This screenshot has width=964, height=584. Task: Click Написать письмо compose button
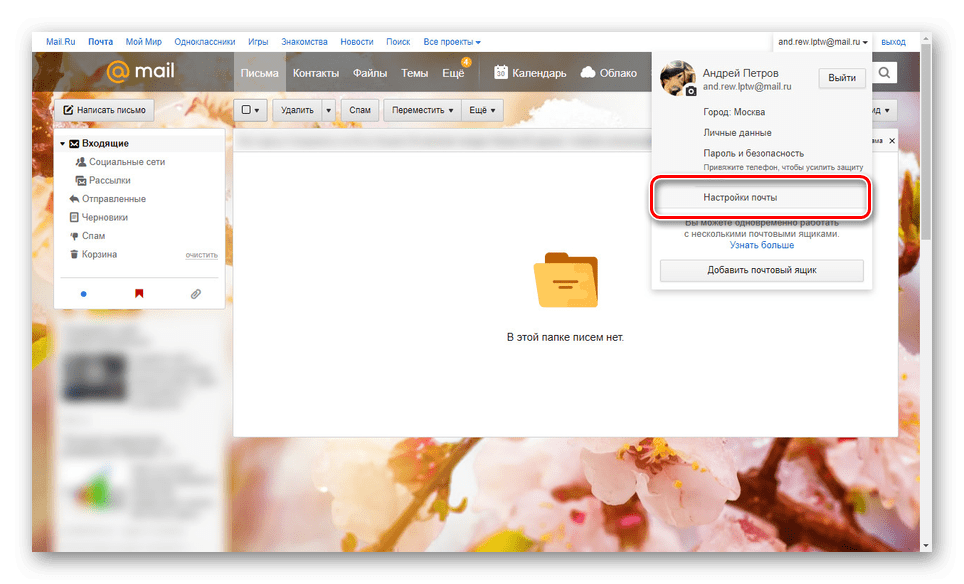pos(105,110)
